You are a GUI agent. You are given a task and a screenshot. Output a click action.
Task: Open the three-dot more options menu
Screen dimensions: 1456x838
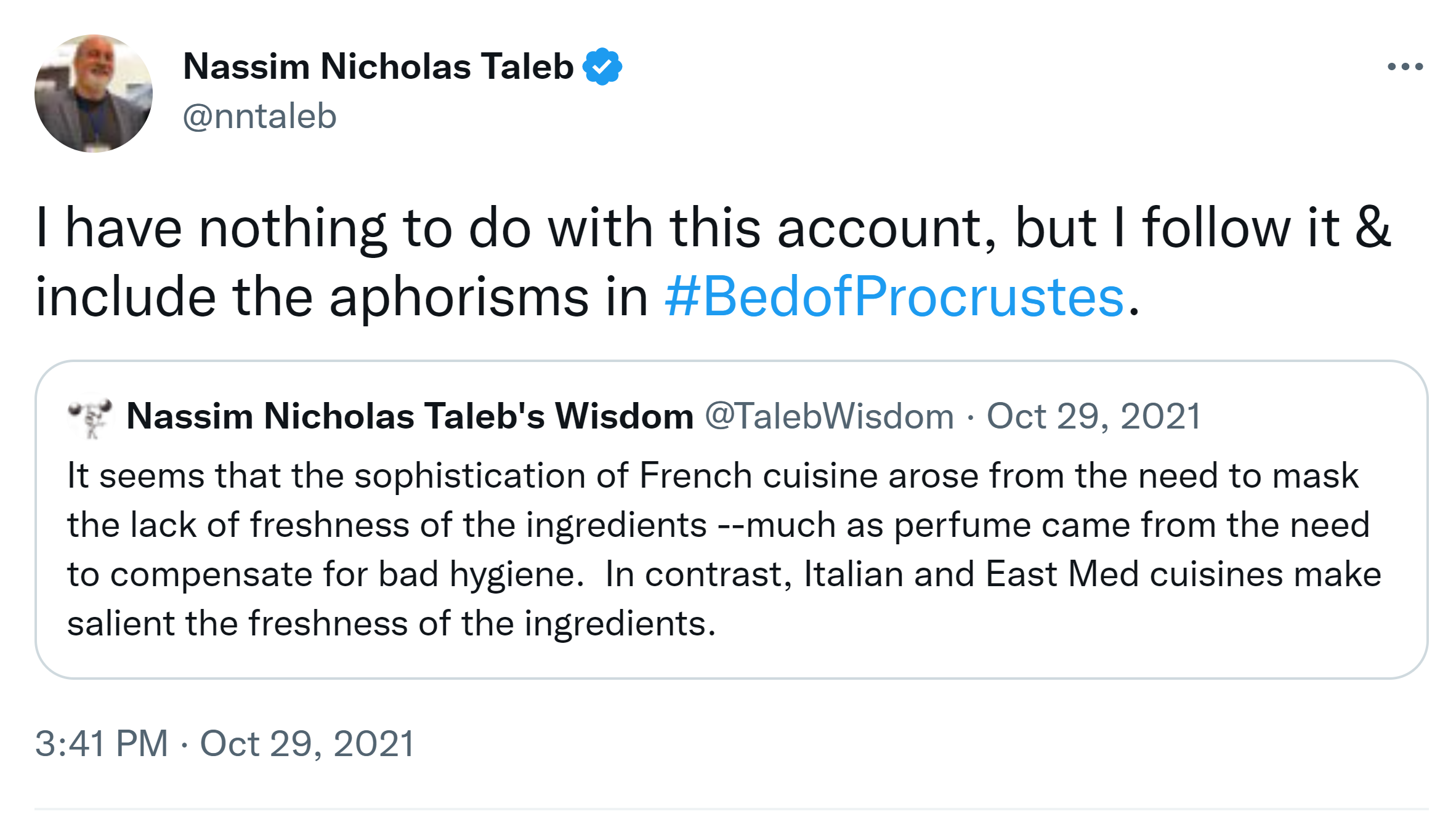(1405, 66)
